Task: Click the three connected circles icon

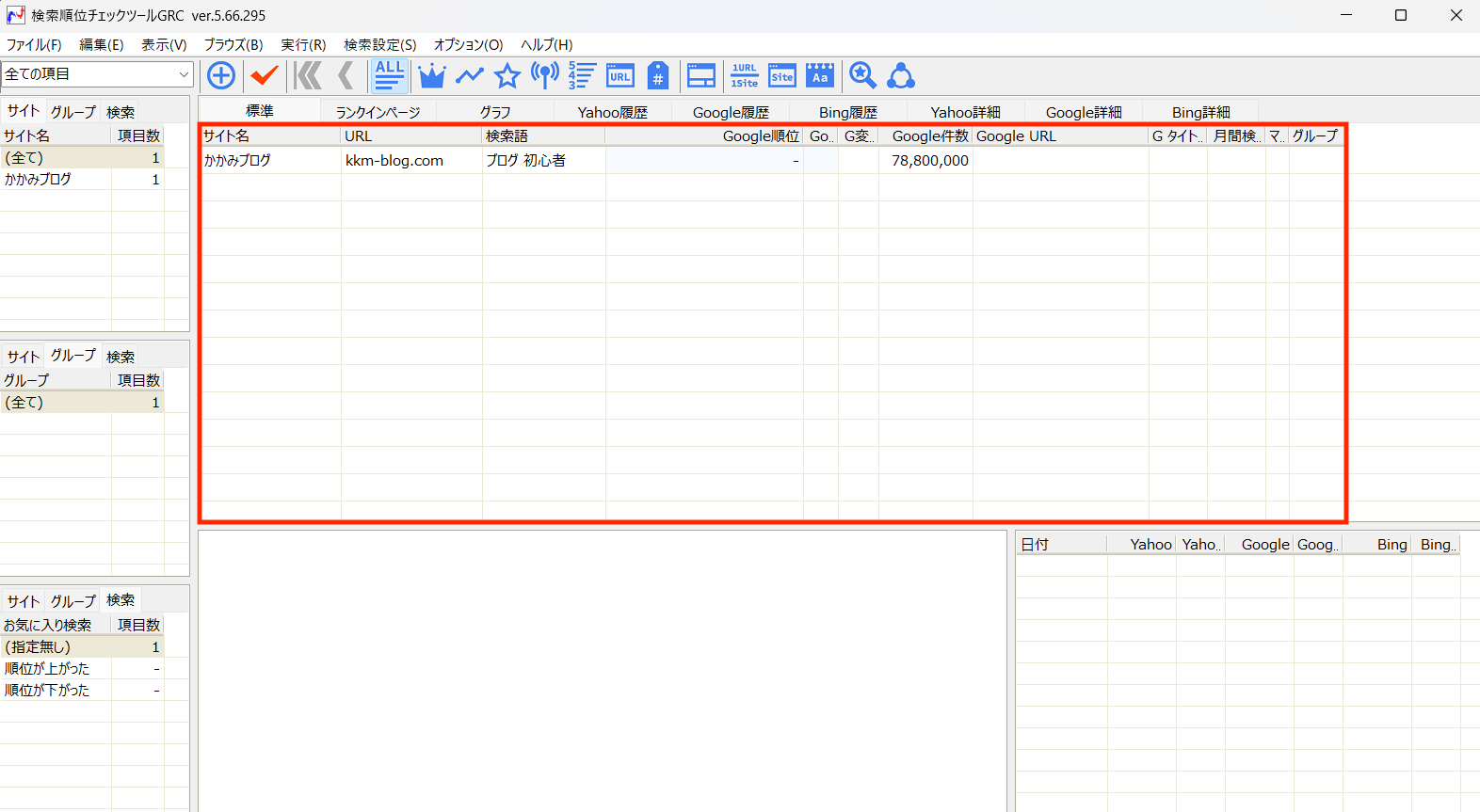Action: pyautogui.click(x=901, y=75)
